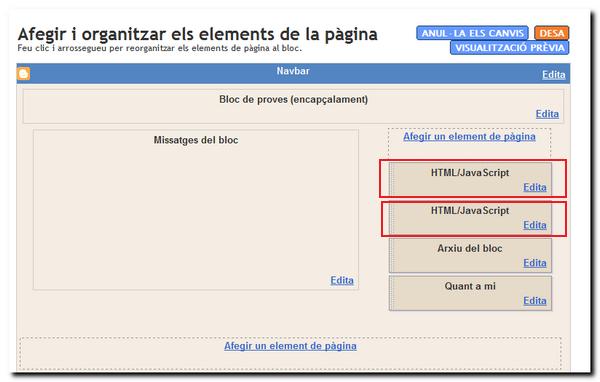Click Edita for Quant a mi
600x382 pixels.
[x=535, y=300]
